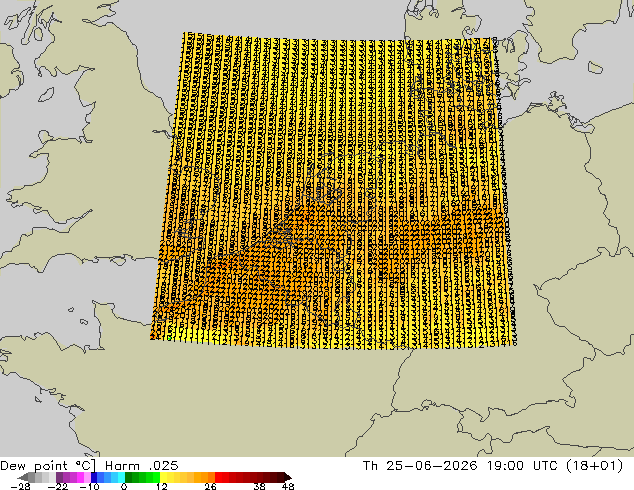The width and height of the screenshot is (634, 490).
Task: Click the "Th 25-06-2026 19:00 UTC (18+01)" timestamp
Action: [x=493, y=466]
